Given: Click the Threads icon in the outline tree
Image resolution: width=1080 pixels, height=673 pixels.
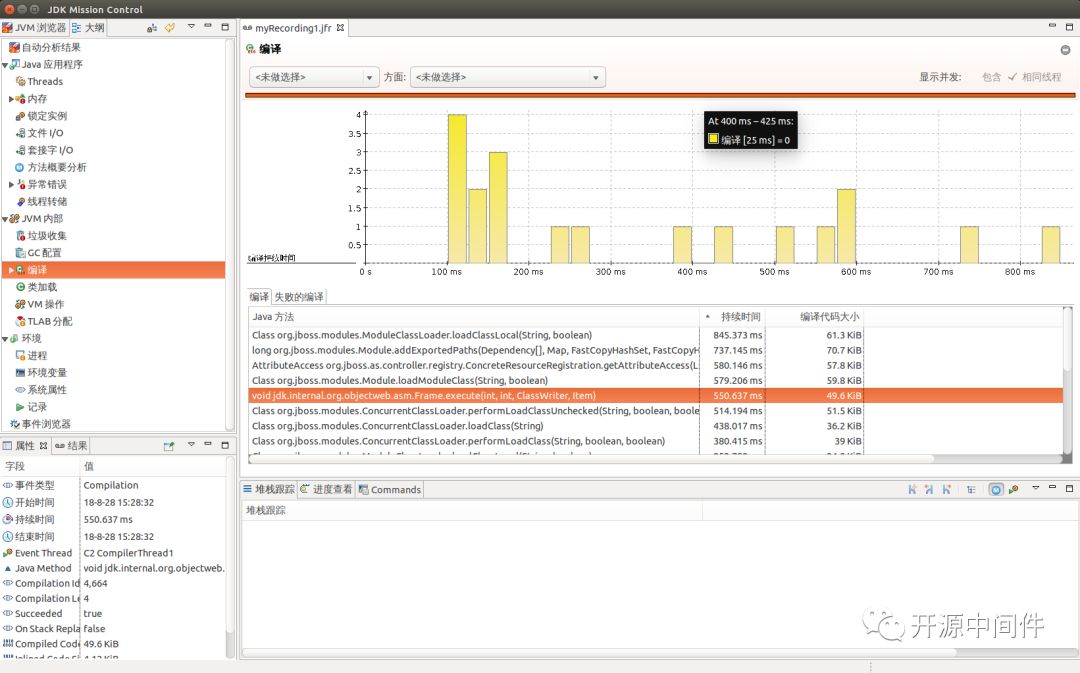Looking at the screenshot, I should tap(21, 81).
